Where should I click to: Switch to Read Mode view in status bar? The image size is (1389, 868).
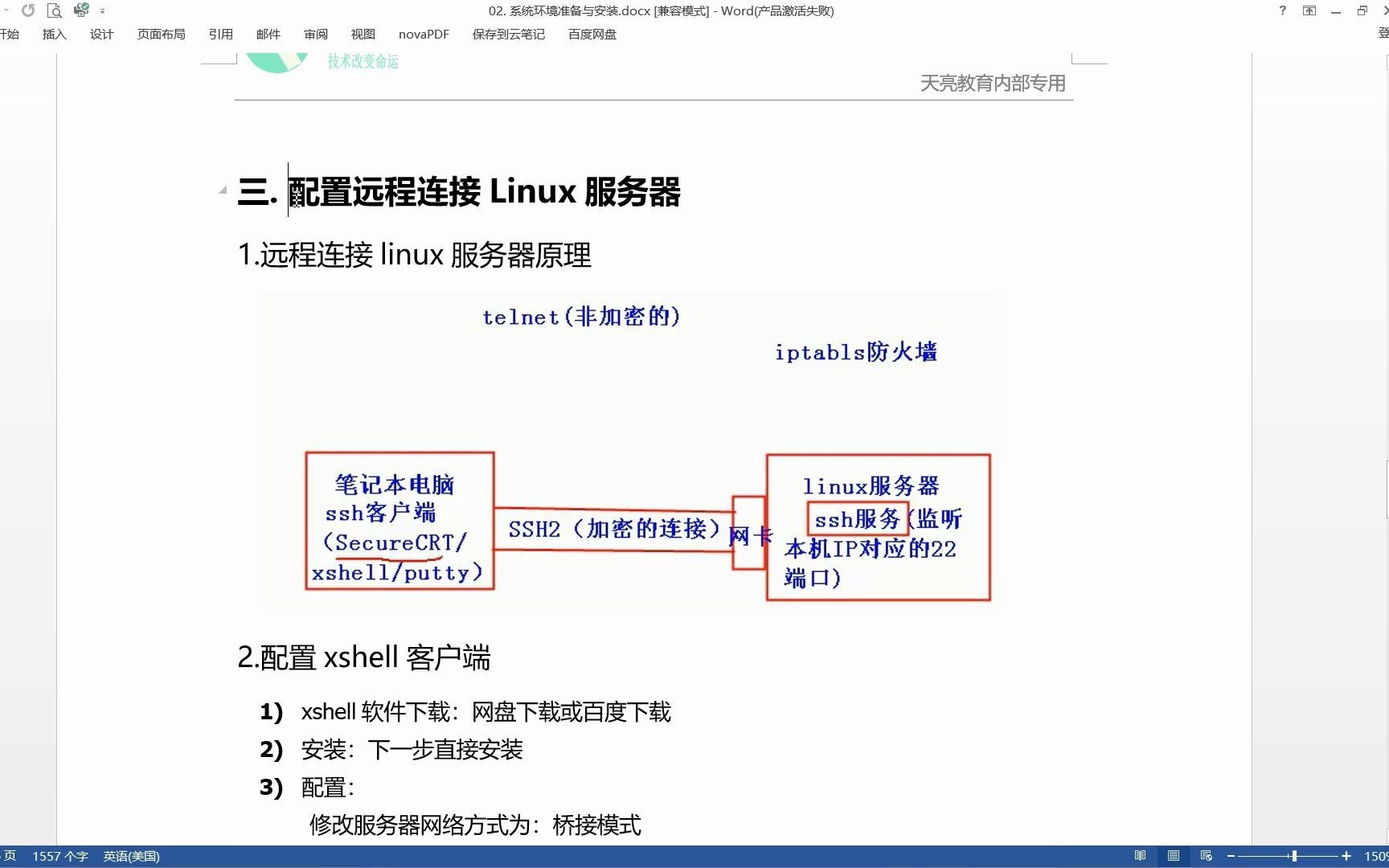pyautogui.click(x=1140, y=855)
